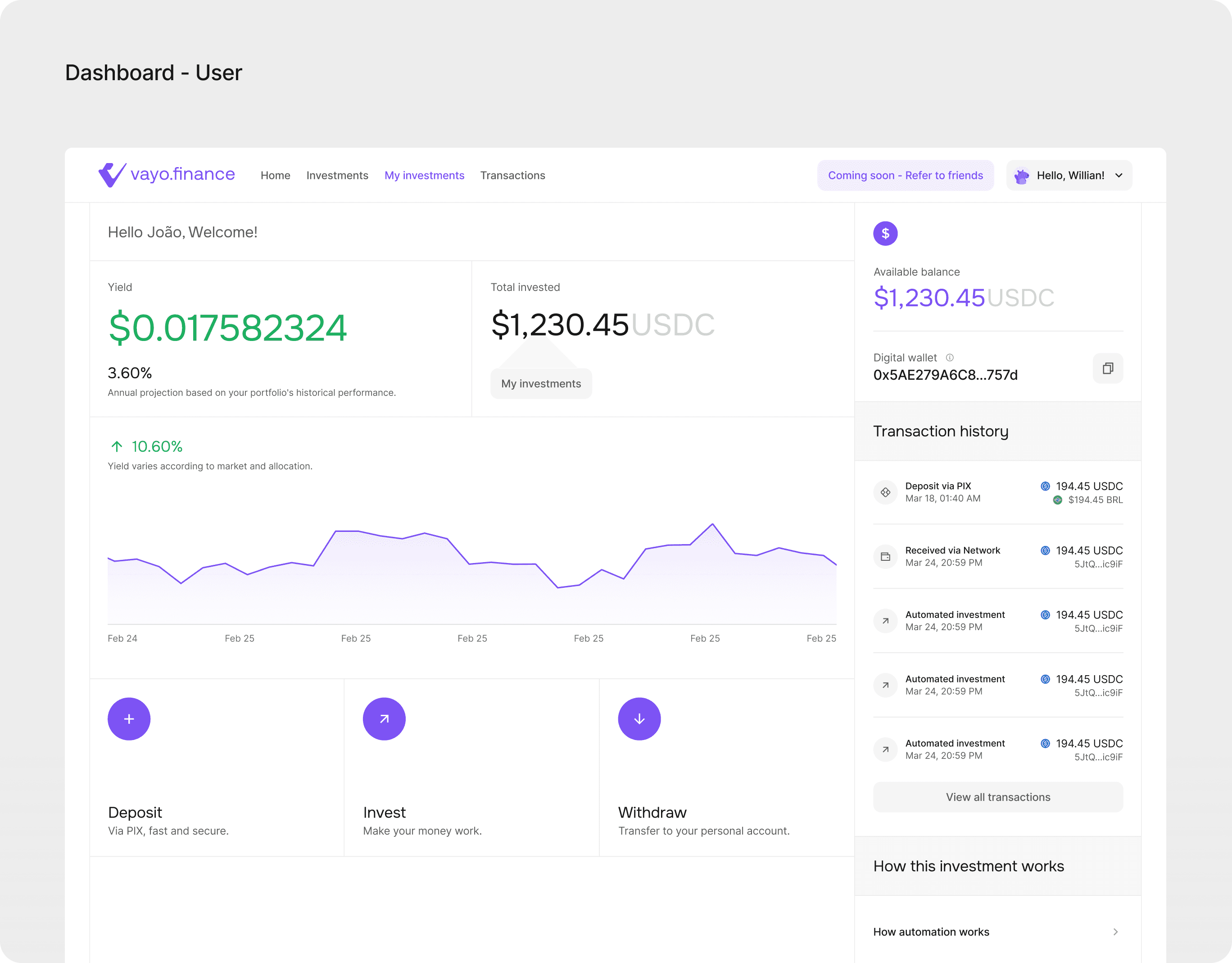
Task: Click the 10.60% yield percentage
Action: tap(157, 447)
